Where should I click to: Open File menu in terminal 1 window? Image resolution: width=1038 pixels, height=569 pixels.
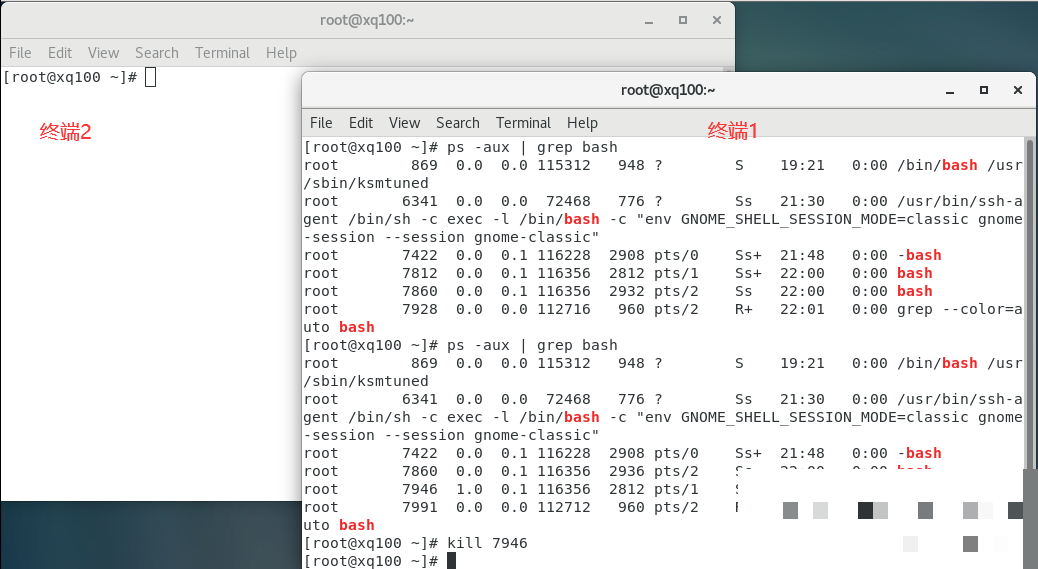pyautogui.click(x=321, y=123)
